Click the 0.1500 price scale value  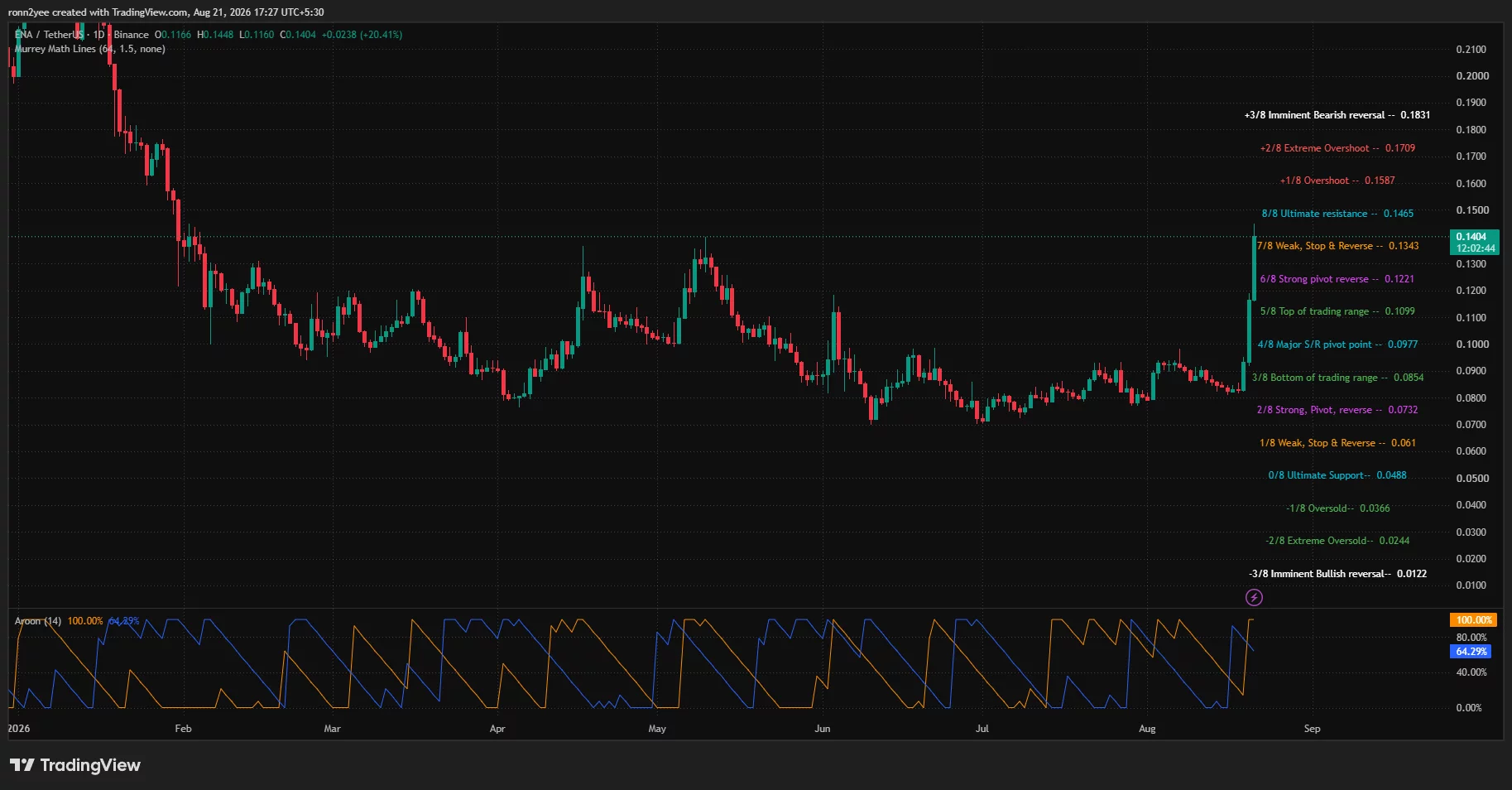(x=1472, y=210)
